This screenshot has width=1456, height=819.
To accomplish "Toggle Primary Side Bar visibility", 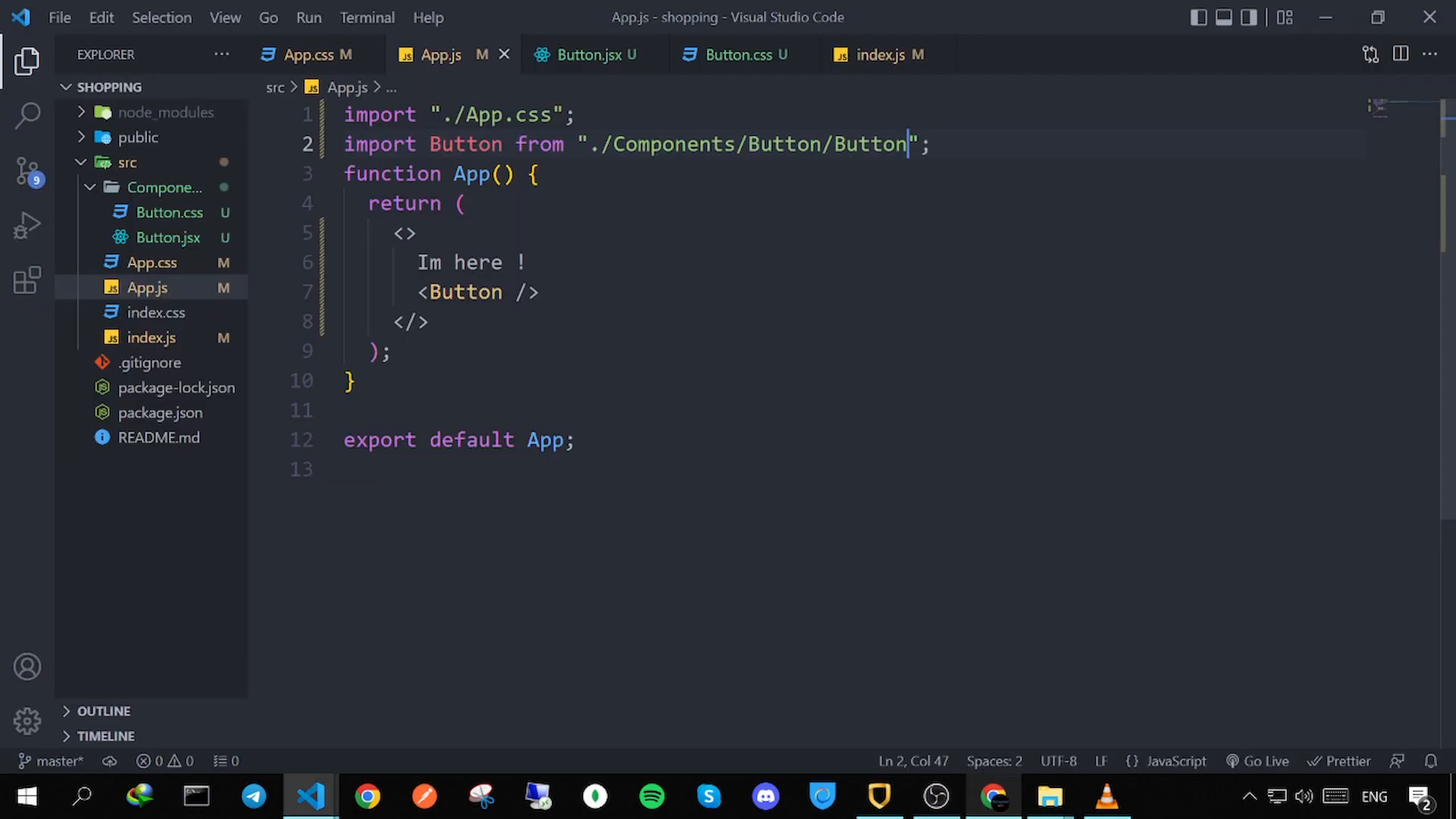I will click(1199, 17).
